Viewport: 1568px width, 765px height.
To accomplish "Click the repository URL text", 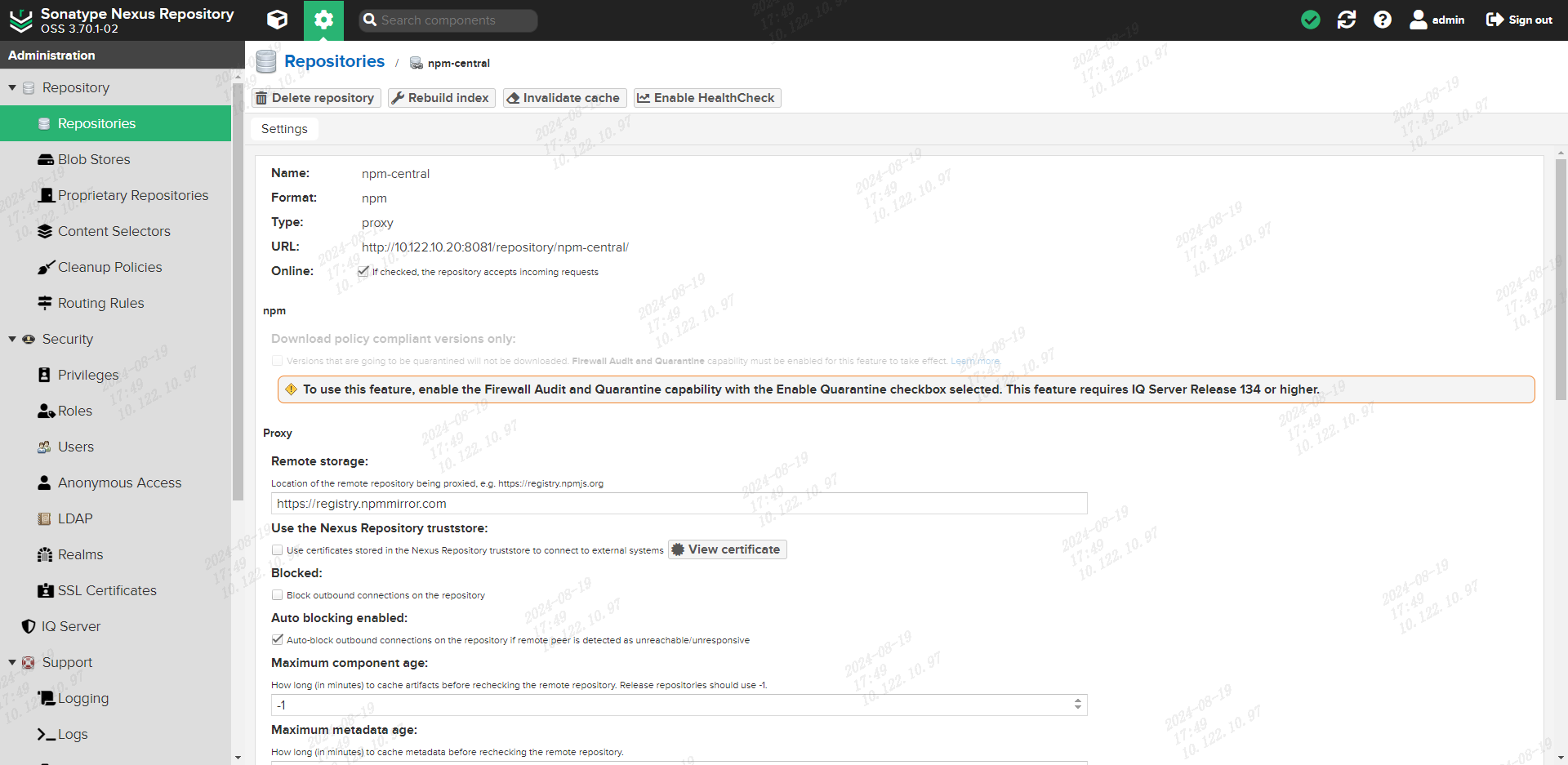I will [x=495, y=247].
